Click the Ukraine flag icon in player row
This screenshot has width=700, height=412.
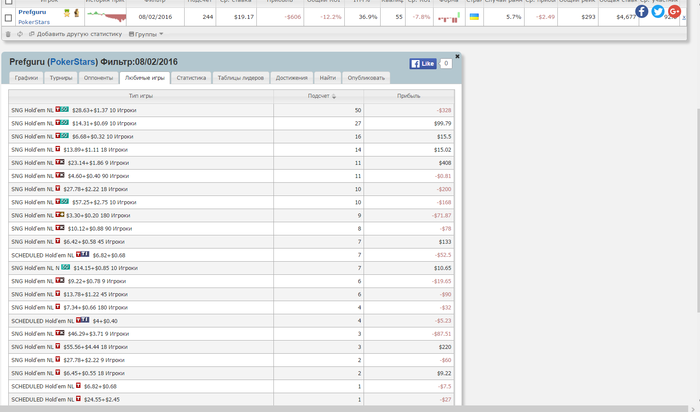[x=474, y=17]
